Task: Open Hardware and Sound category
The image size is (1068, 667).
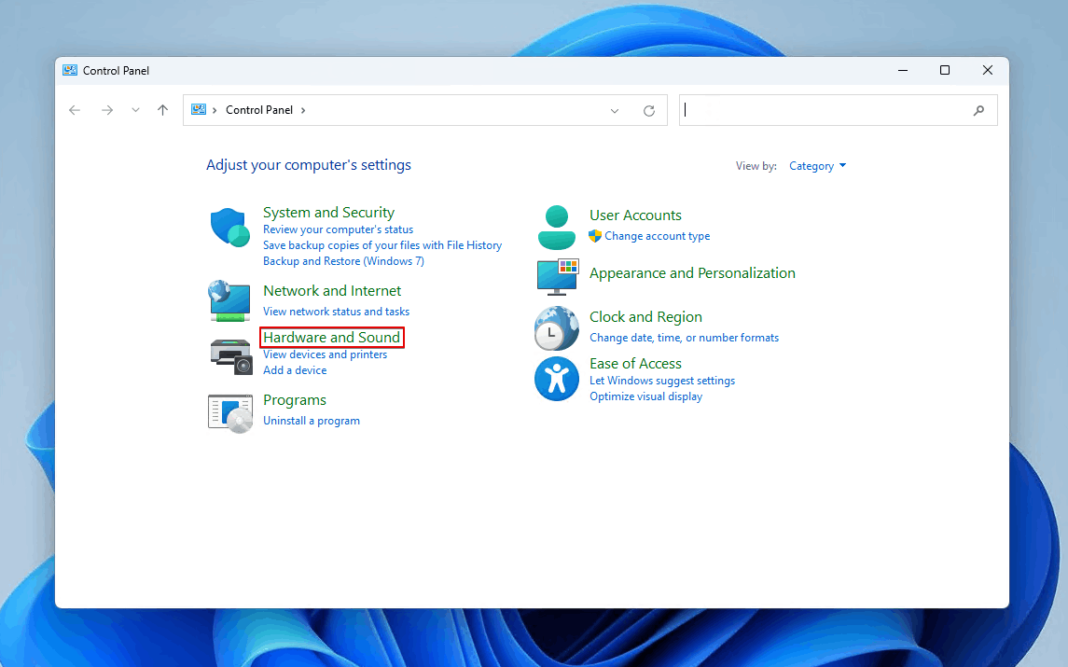Action: (332, 337)
